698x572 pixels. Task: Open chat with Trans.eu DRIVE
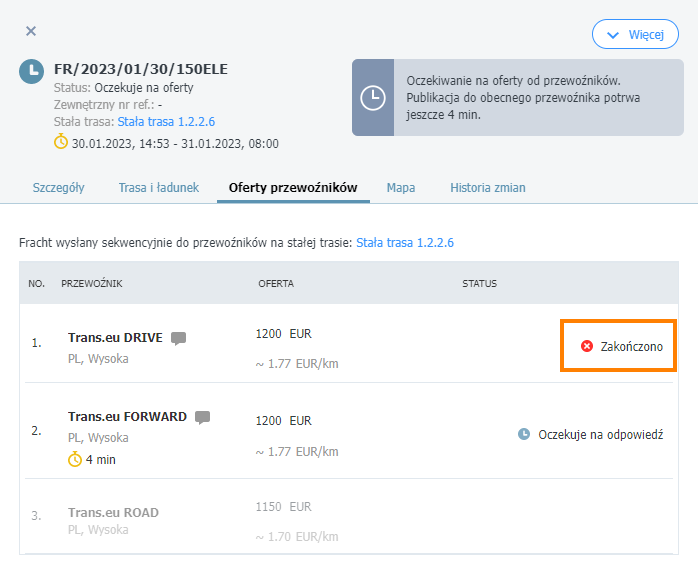(x=179, y=338)
